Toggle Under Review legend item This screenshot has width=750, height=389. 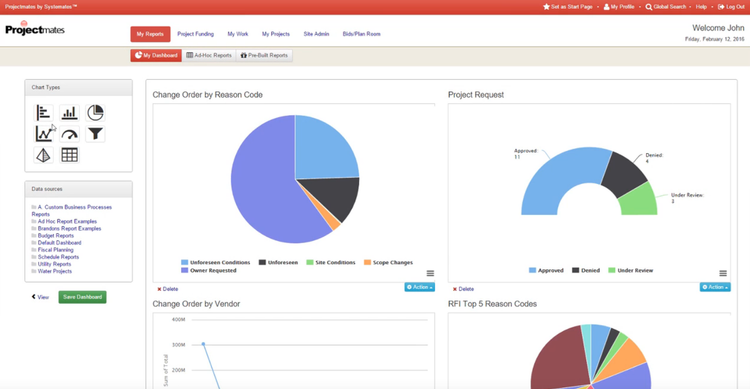pos(630,270)
